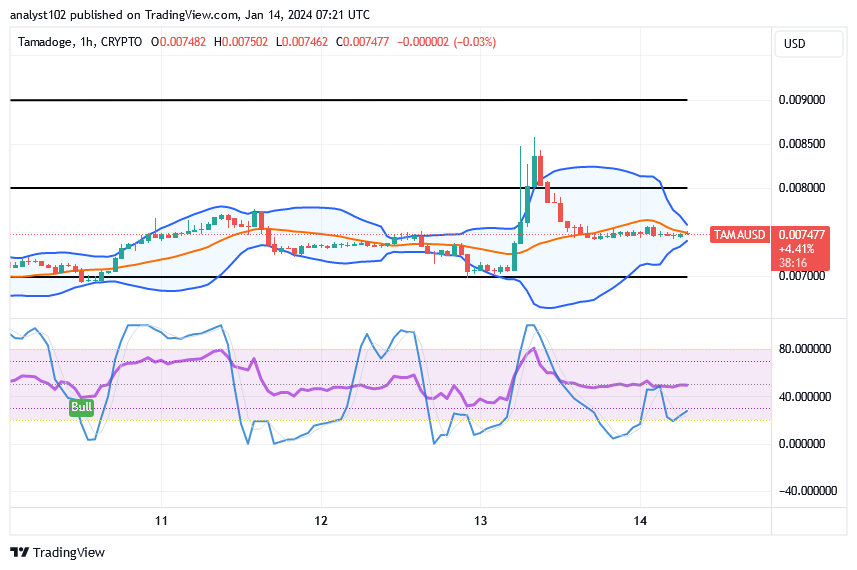This screenshot has height=570, width=857.
Task: Click the TradingView logo icon
Action: (19, 552)
